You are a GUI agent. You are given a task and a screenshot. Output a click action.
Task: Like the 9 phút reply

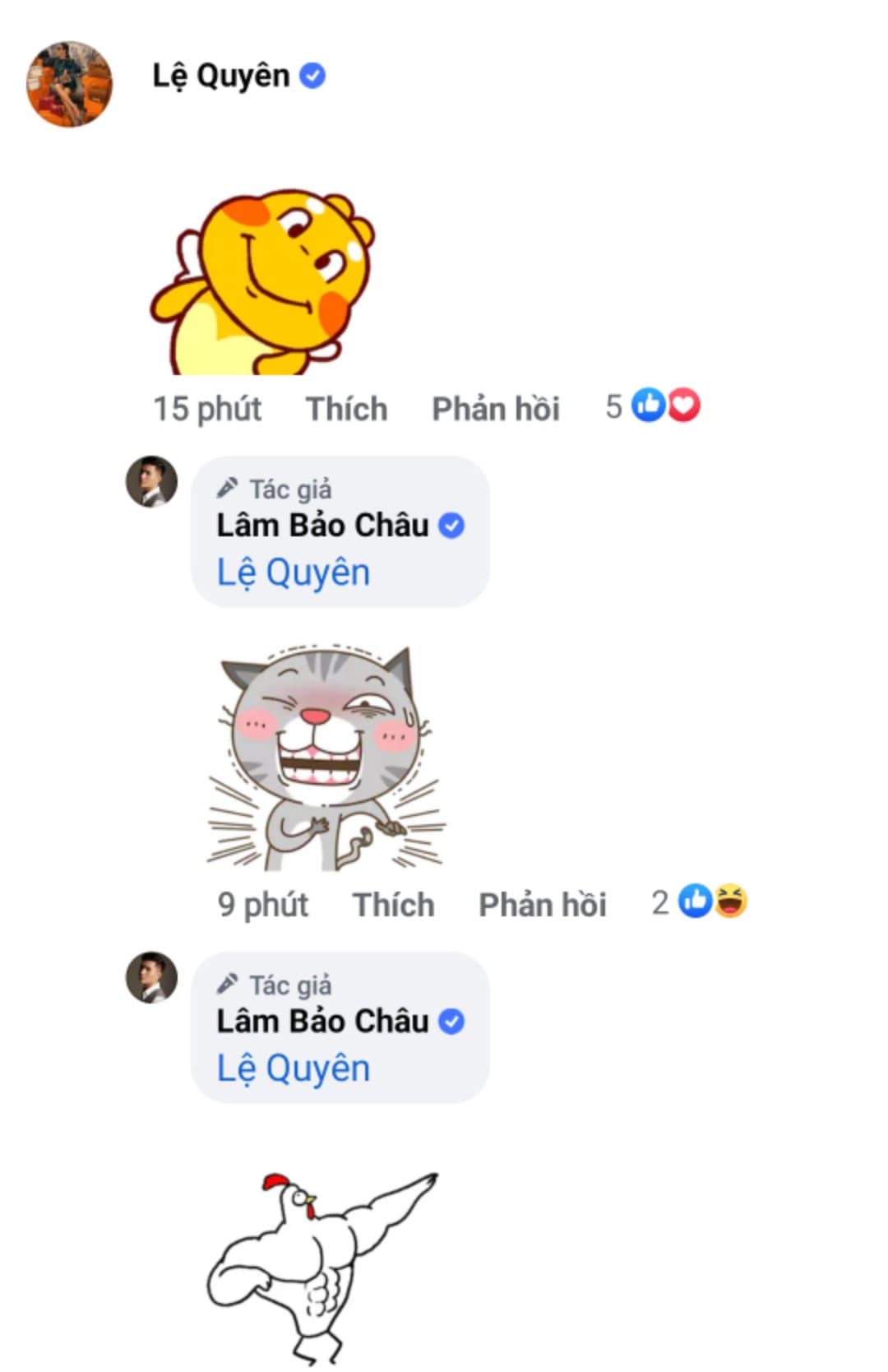pyautogui.click(x=393, y=905)
